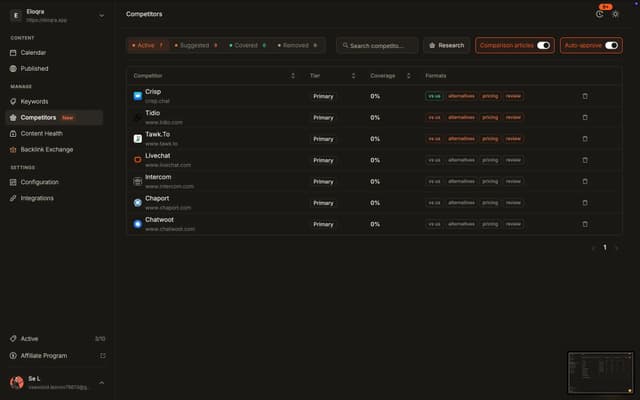This screenshot has width=640, height=400.
Task: Toggle Tawk.To's review format tag
Action: [513, 139]
